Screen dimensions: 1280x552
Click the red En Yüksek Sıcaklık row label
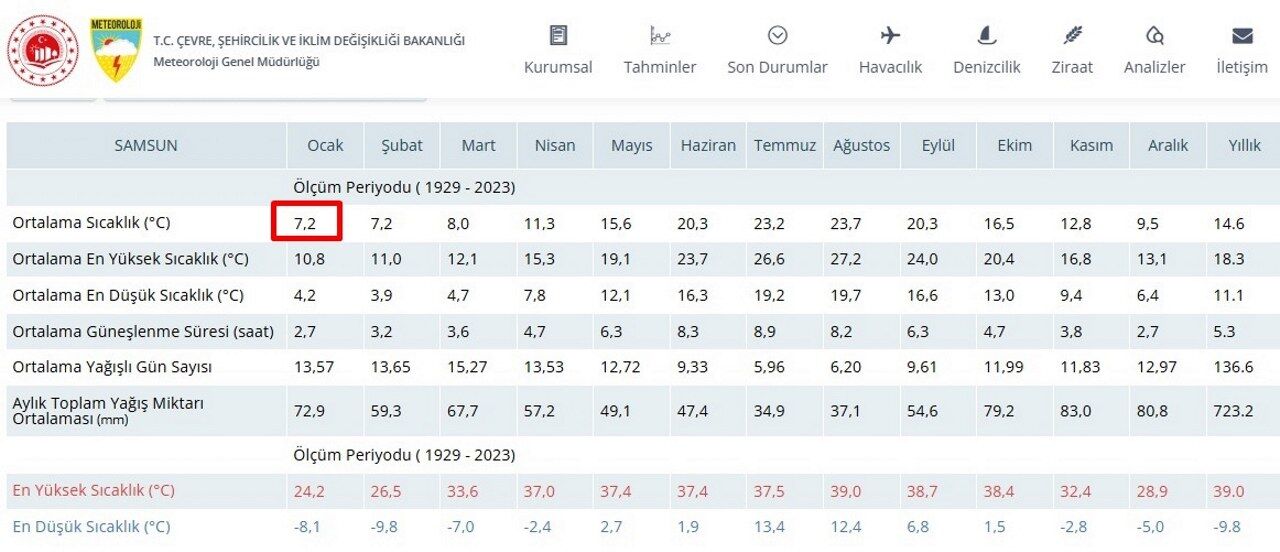(93, 491)
